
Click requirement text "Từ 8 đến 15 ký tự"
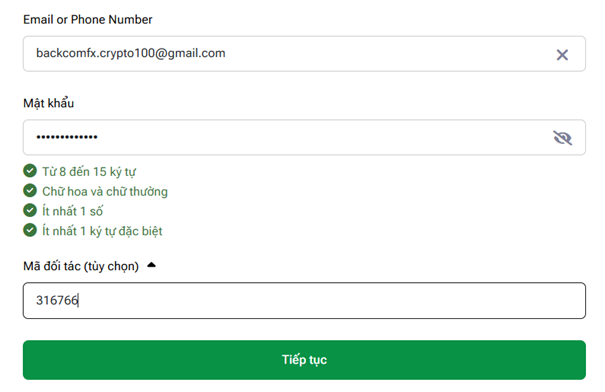point(89,172)
